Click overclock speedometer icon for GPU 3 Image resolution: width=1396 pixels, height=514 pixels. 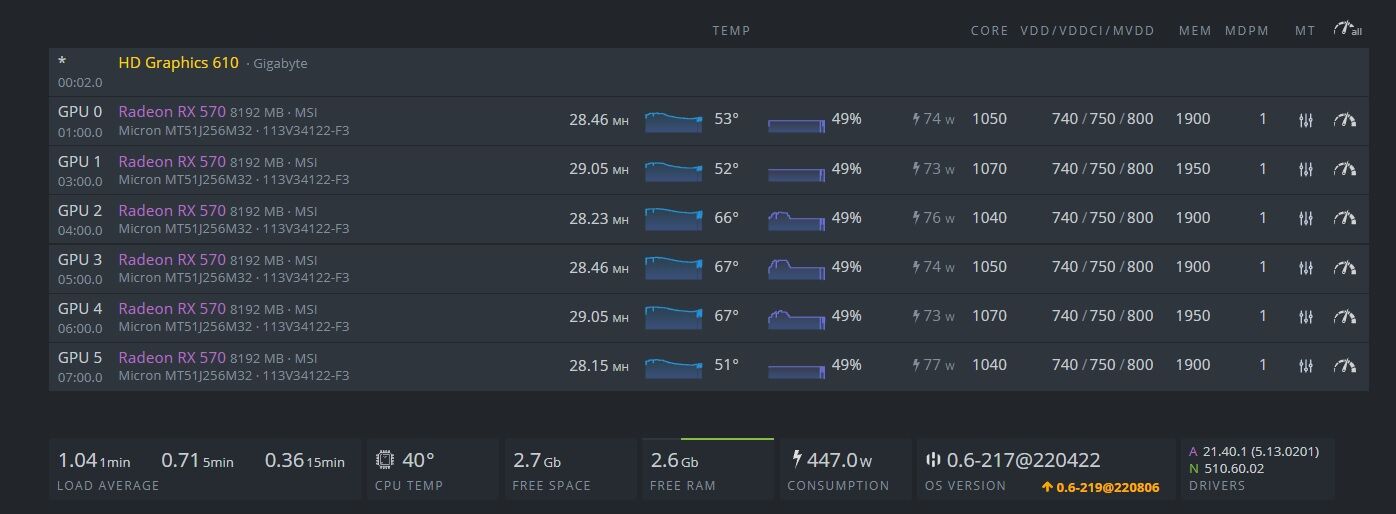[1345, 267]
